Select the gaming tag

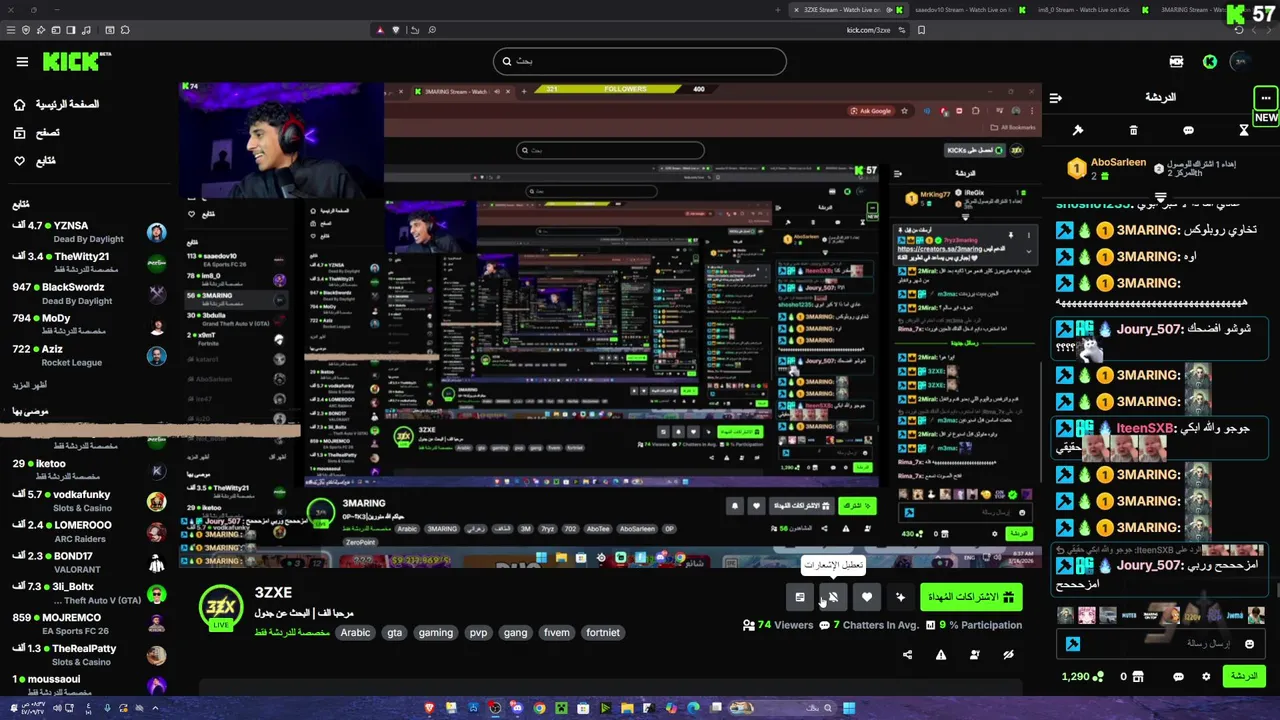coord(436,632)
